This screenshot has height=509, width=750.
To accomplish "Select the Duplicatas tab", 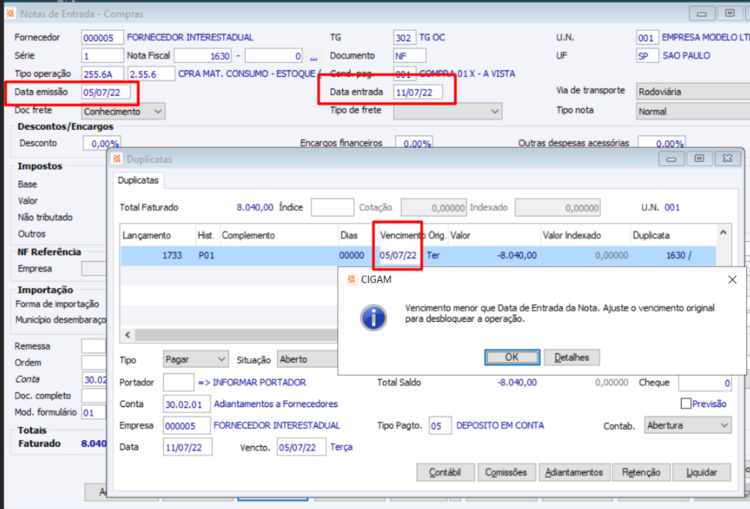I will (x=138, y=180).
